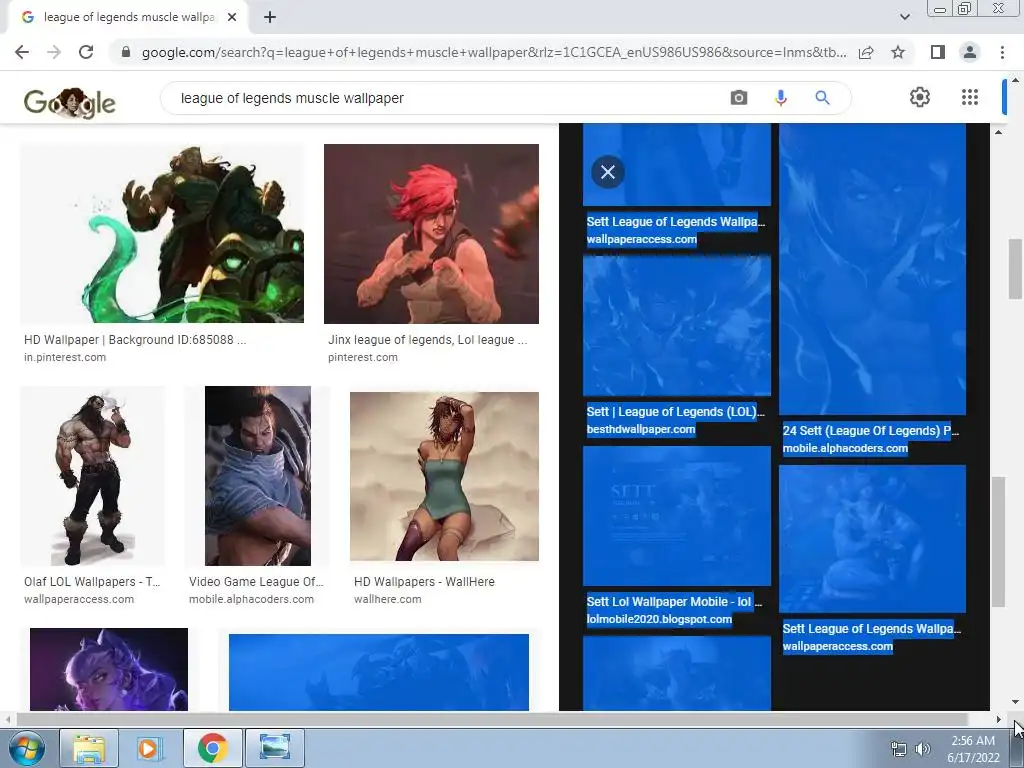Open the besthdwallpaper Sett related image
1024x768 pixels.
coord(677,326)
